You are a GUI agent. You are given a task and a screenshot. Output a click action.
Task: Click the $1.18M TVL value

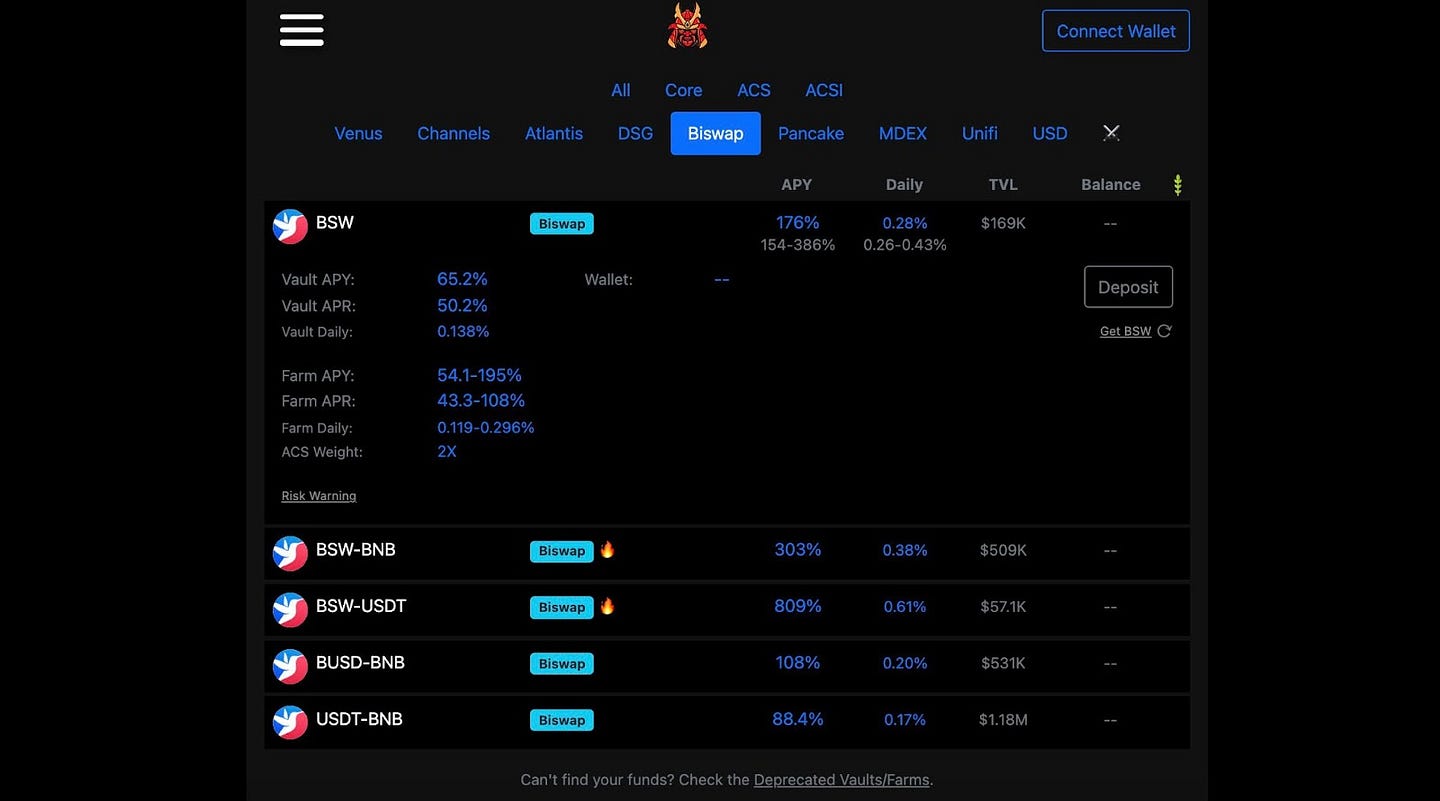[1003, 720]
